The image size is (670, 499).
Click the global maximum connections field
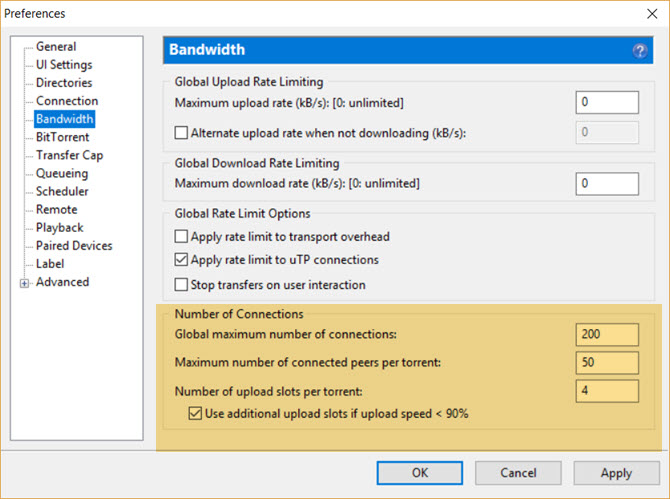pos(607,334)
